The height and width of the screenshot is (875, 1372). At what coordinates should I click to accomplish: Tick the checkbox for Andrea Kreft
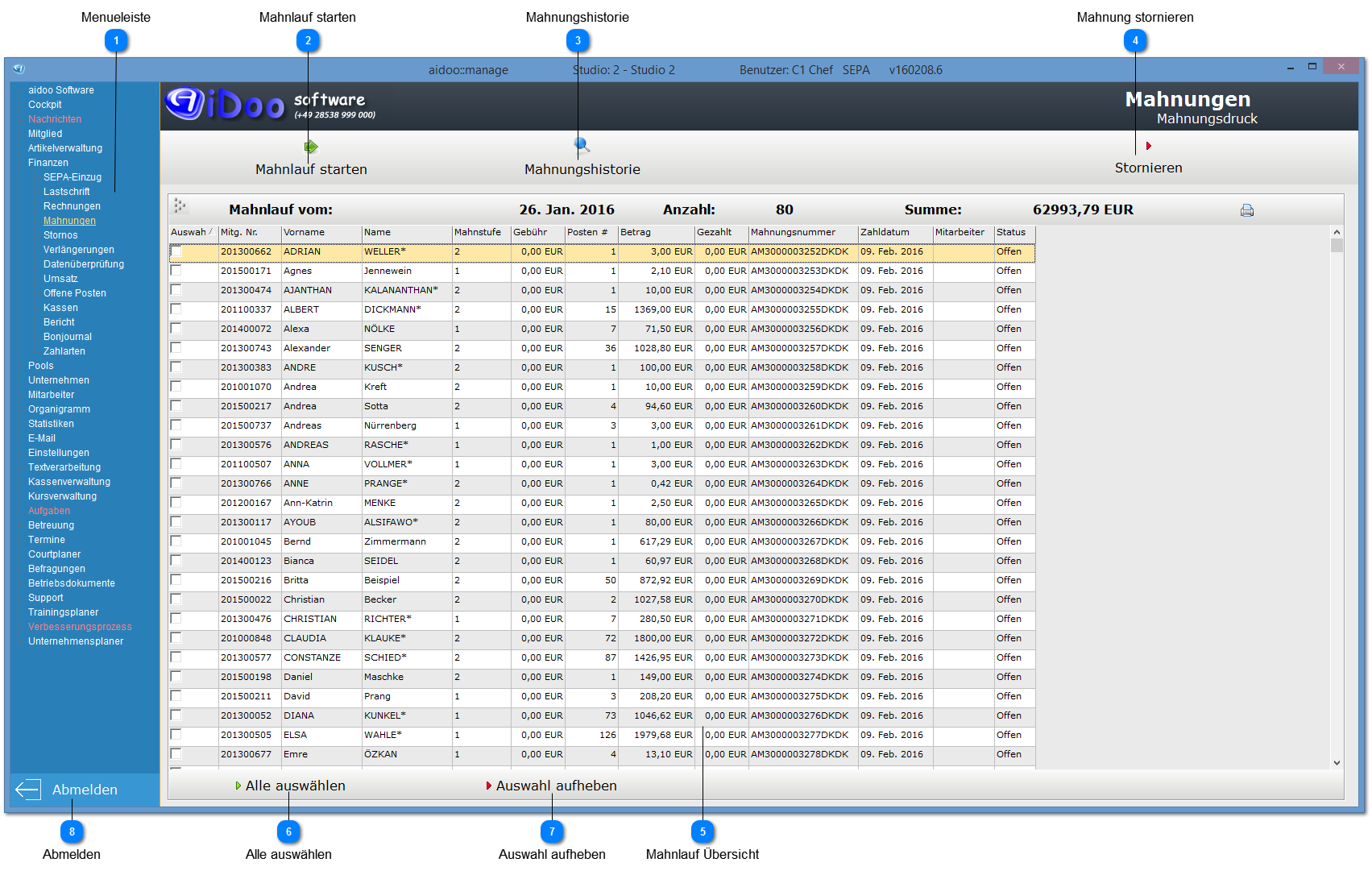pyautogui.click(x=176, y=387)
